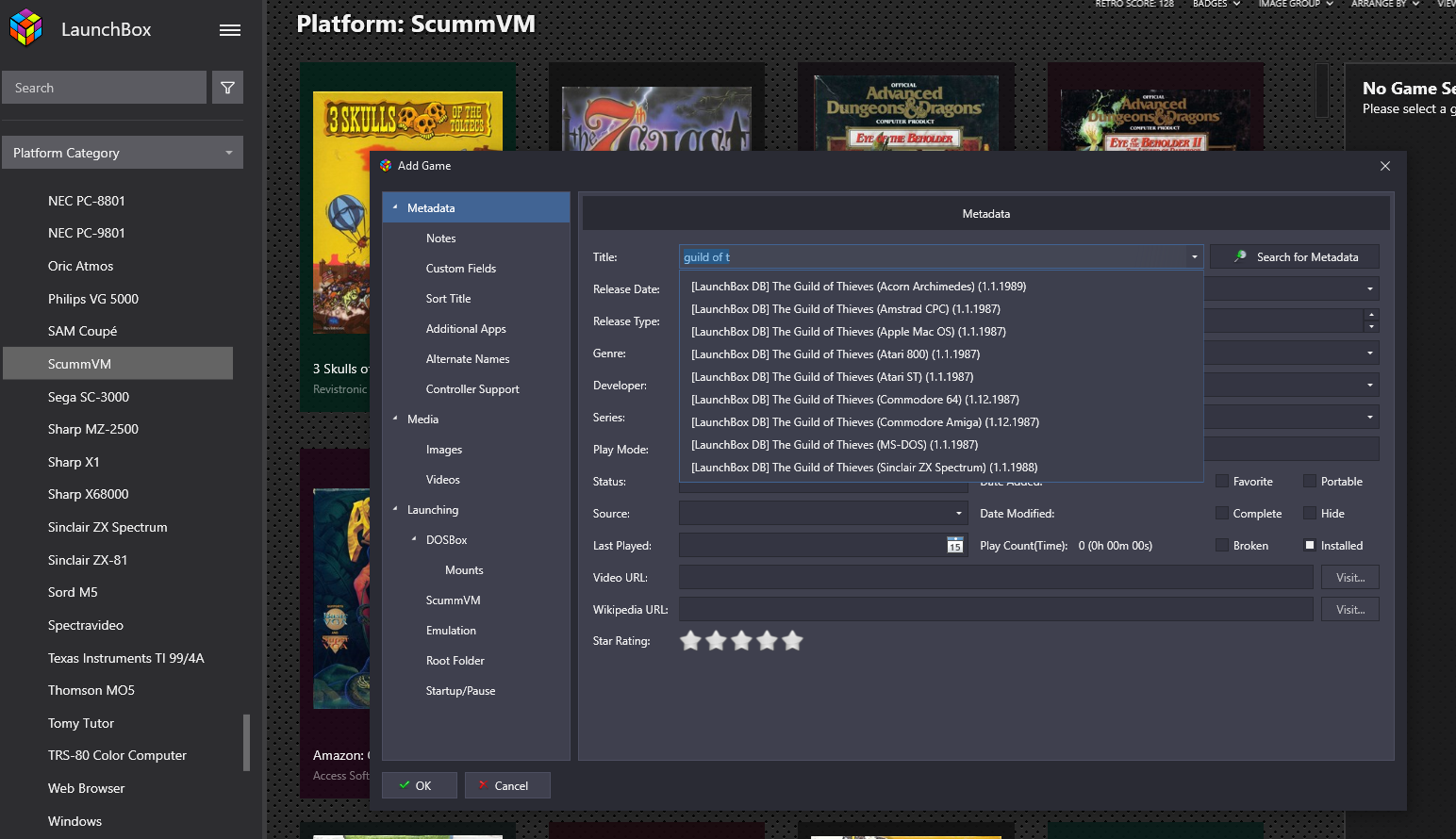Open the Badges menu
Image resolution: width=1456 pixels, height=839 pixels.
1216,4
